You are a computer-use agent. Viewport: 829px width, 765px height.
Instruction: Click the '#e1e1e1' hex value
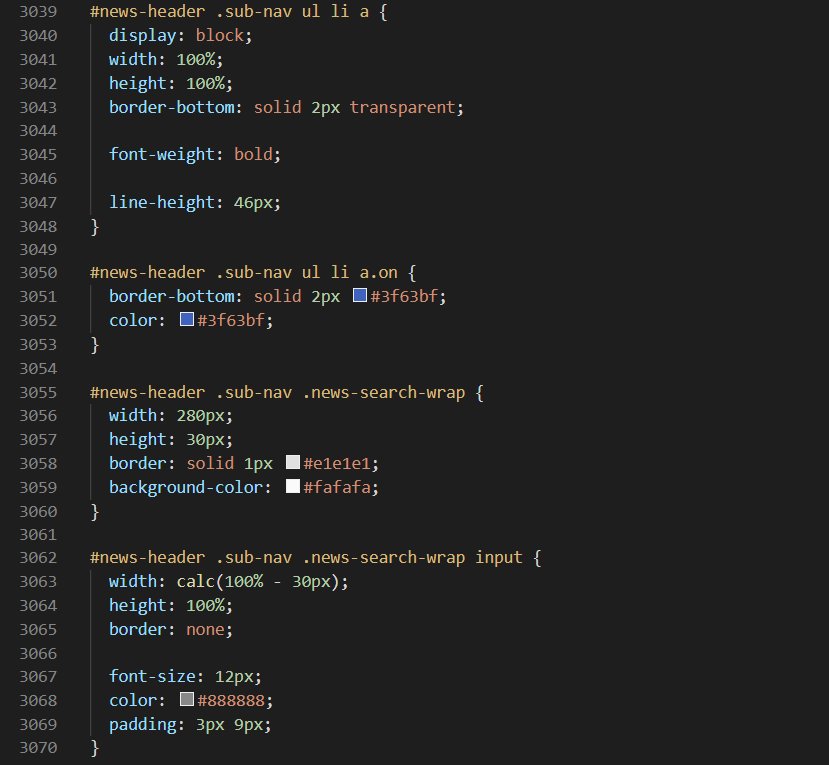[337, 464]
